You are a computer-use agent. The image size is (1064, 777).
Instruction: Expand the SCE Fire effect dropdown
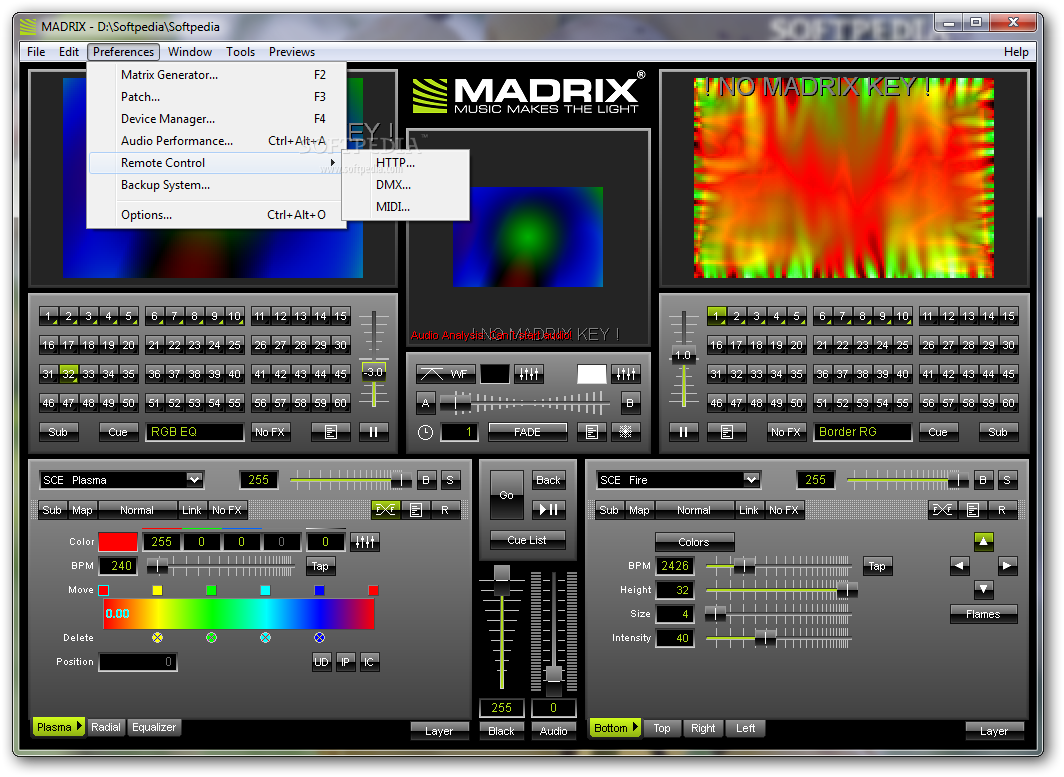751,480
